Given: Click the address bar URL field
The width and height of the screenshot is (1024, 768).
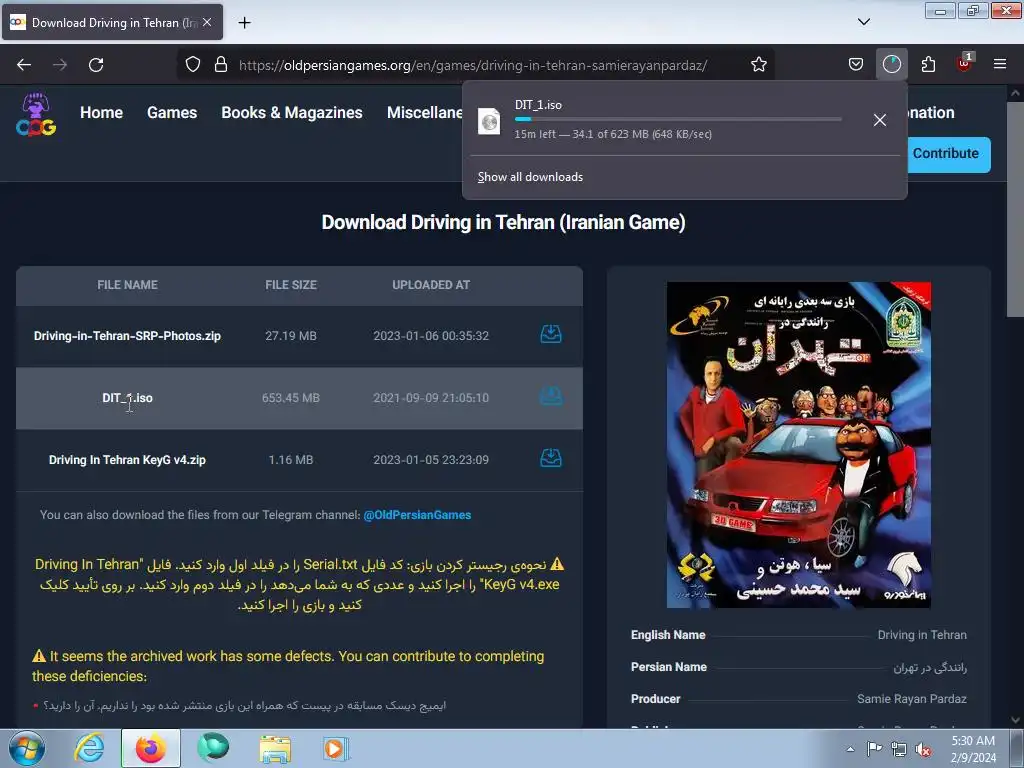Looking at the screenshot, I should click(473, 65).
